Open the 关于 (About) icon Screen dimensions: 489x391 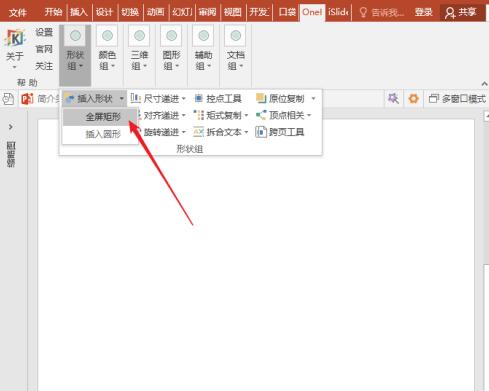click(x=15, y=49)
